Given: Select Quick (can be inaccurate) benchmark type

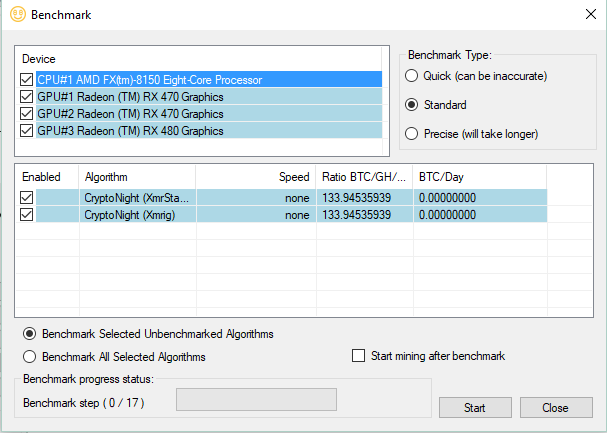Looking at the screenshot, I should click(x=411, y=76).
